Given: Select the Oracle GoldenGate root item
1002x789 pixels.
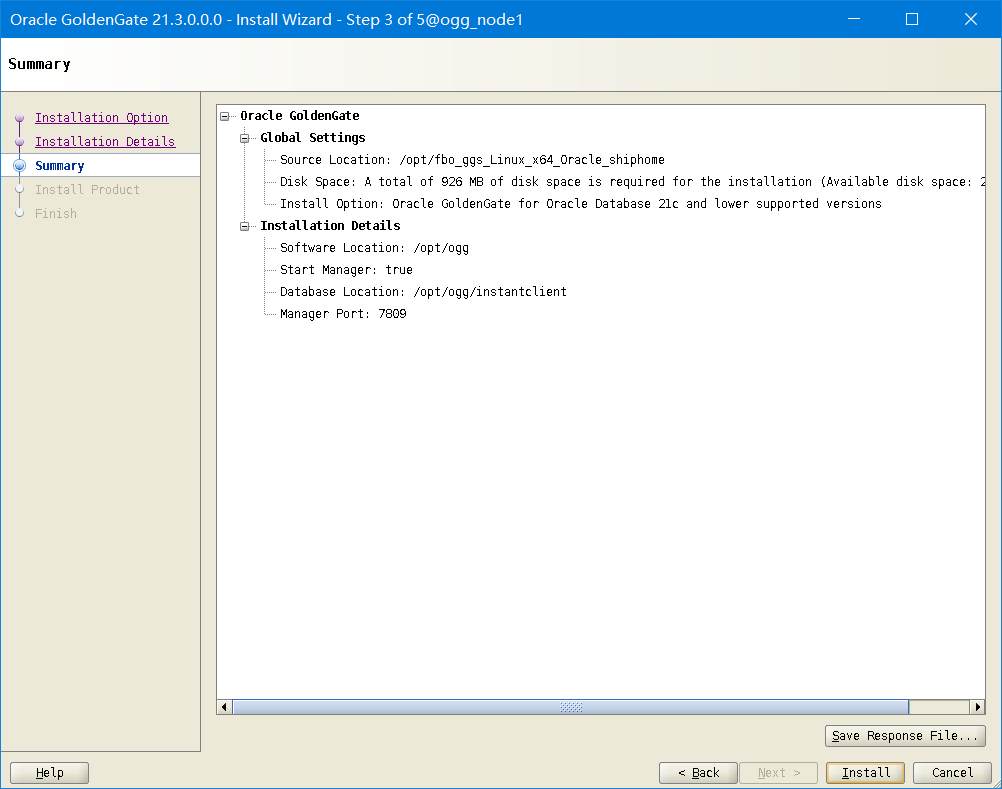Looking at the screenshot, I should point(300,116).
